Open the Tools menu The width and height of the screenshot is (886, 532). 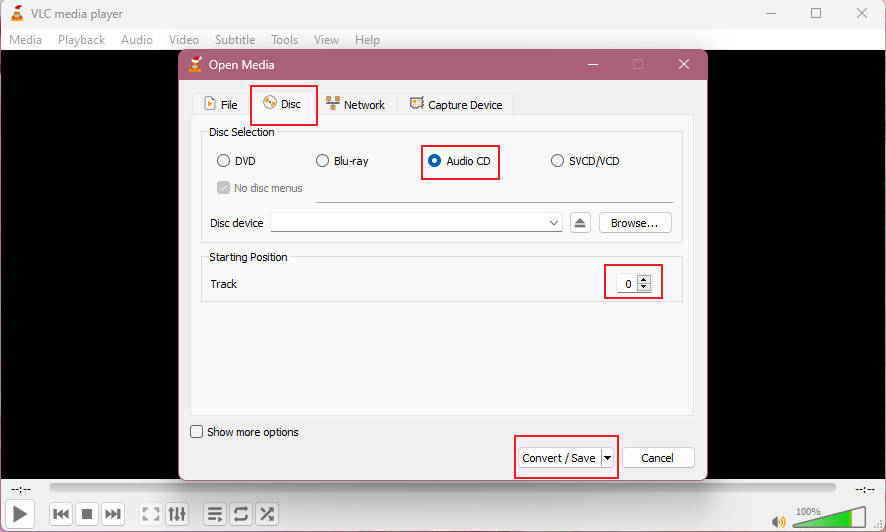point(284,40)
